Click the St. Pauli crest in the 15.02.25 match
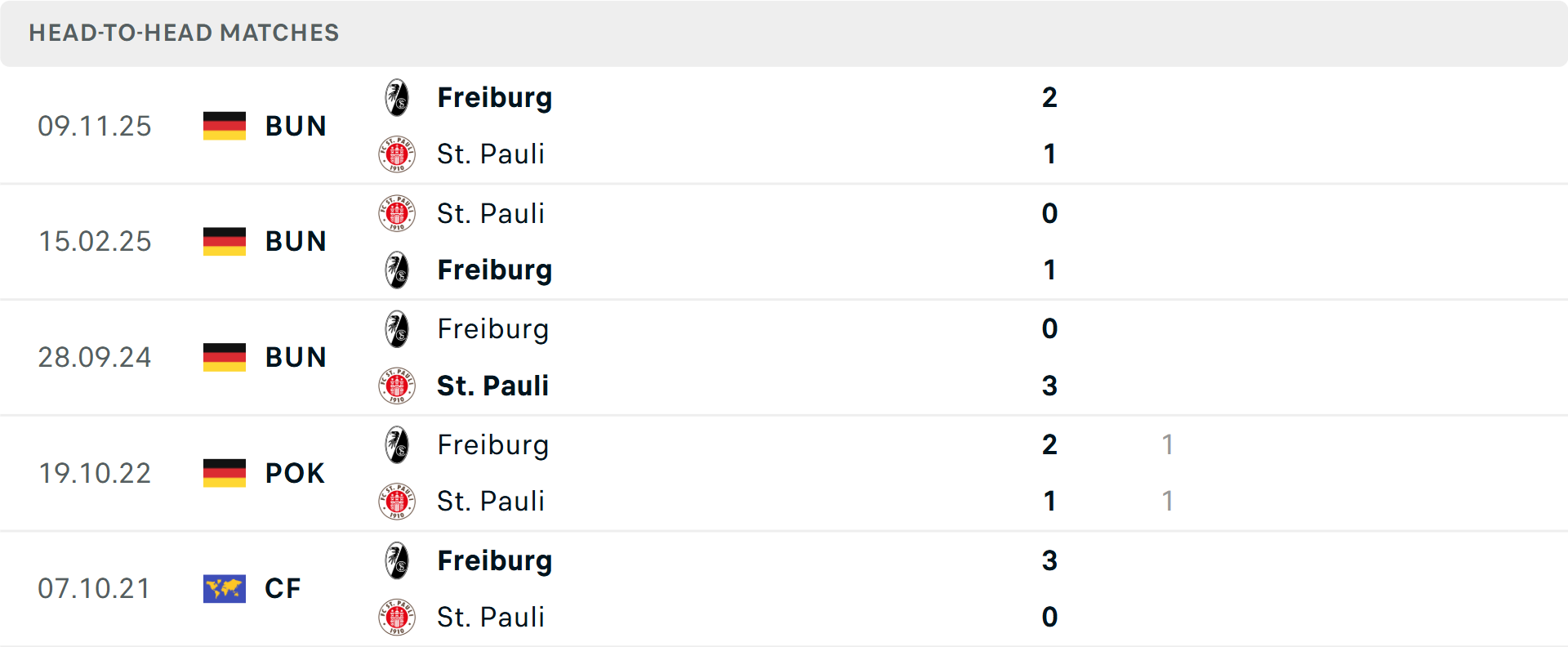Image resolution: width=1568 pixels, height=647 pixels. click(398, 212)
